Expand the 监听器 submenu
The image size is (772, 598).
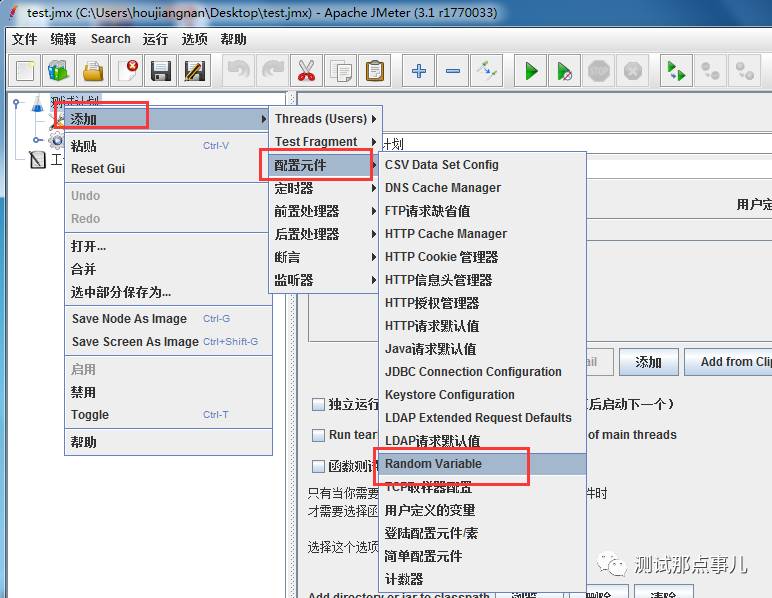pos(325,281)
